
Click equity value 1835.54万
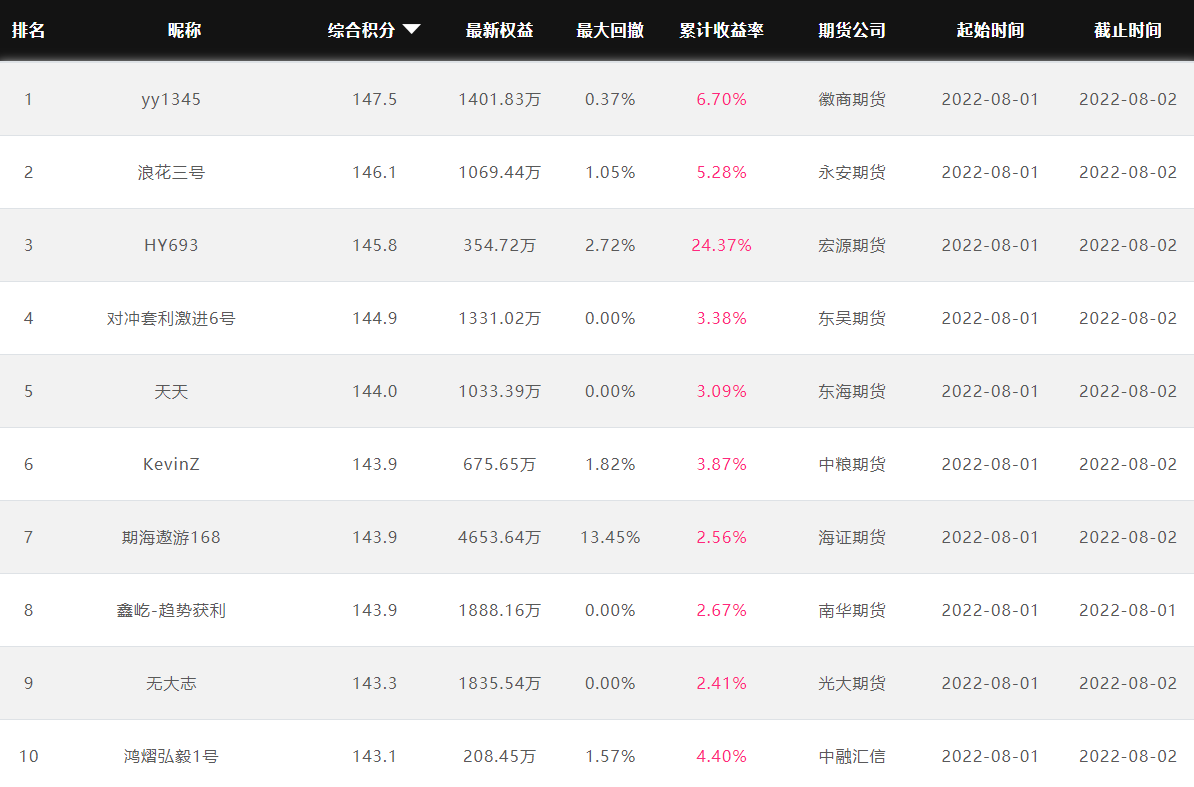click(500, 683)
